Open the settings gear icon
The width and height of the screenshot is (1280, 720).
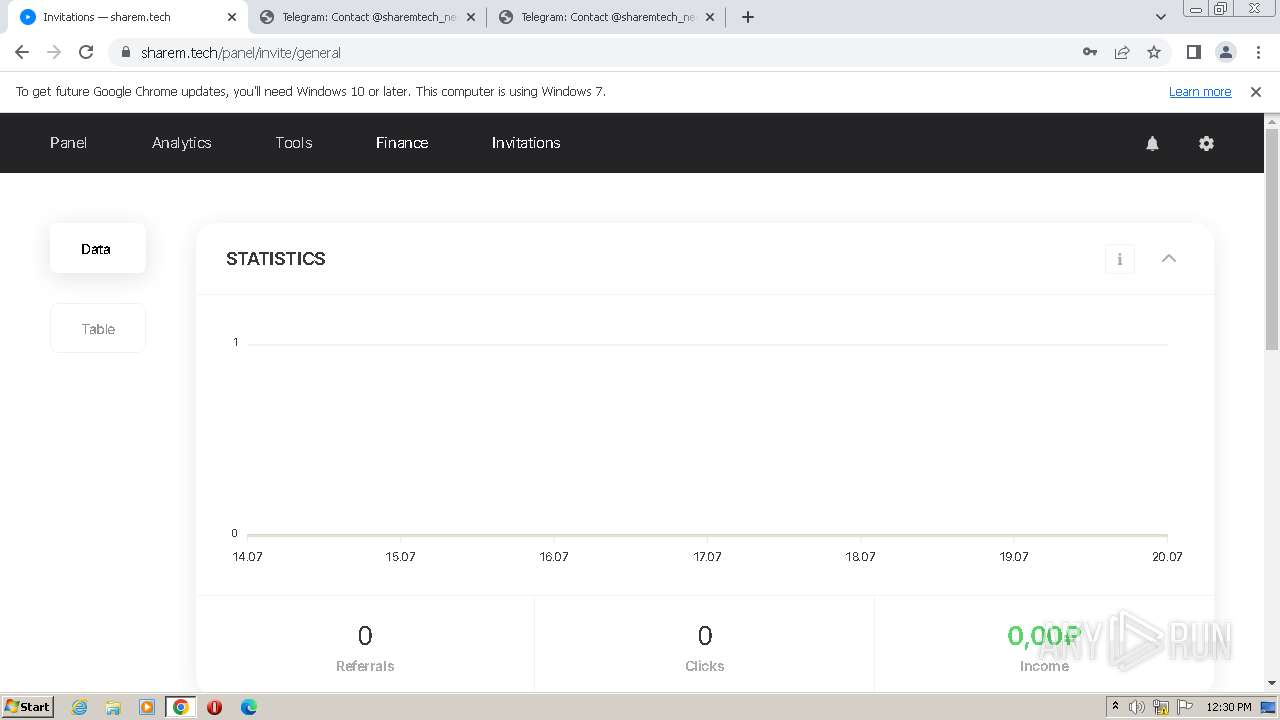pos(1206,143)
